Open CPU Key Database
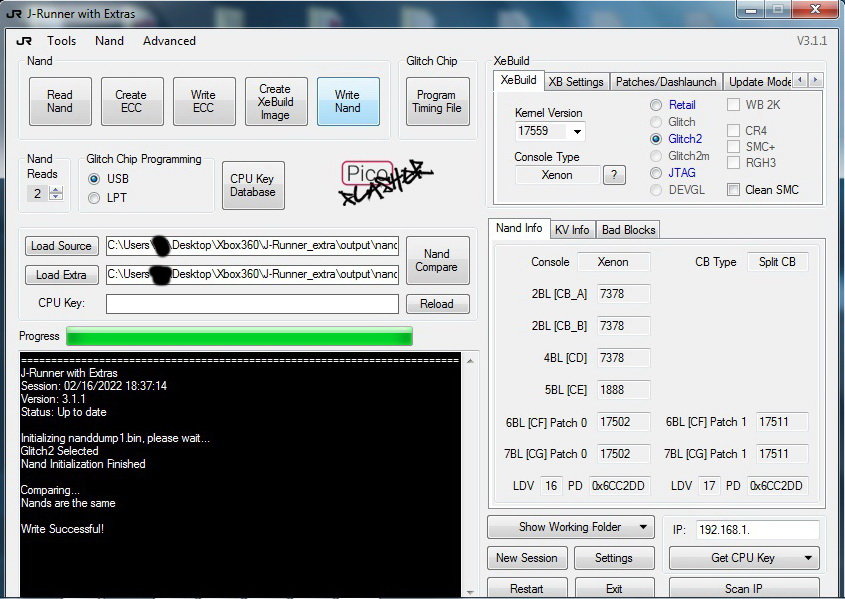 click(253, 185)
